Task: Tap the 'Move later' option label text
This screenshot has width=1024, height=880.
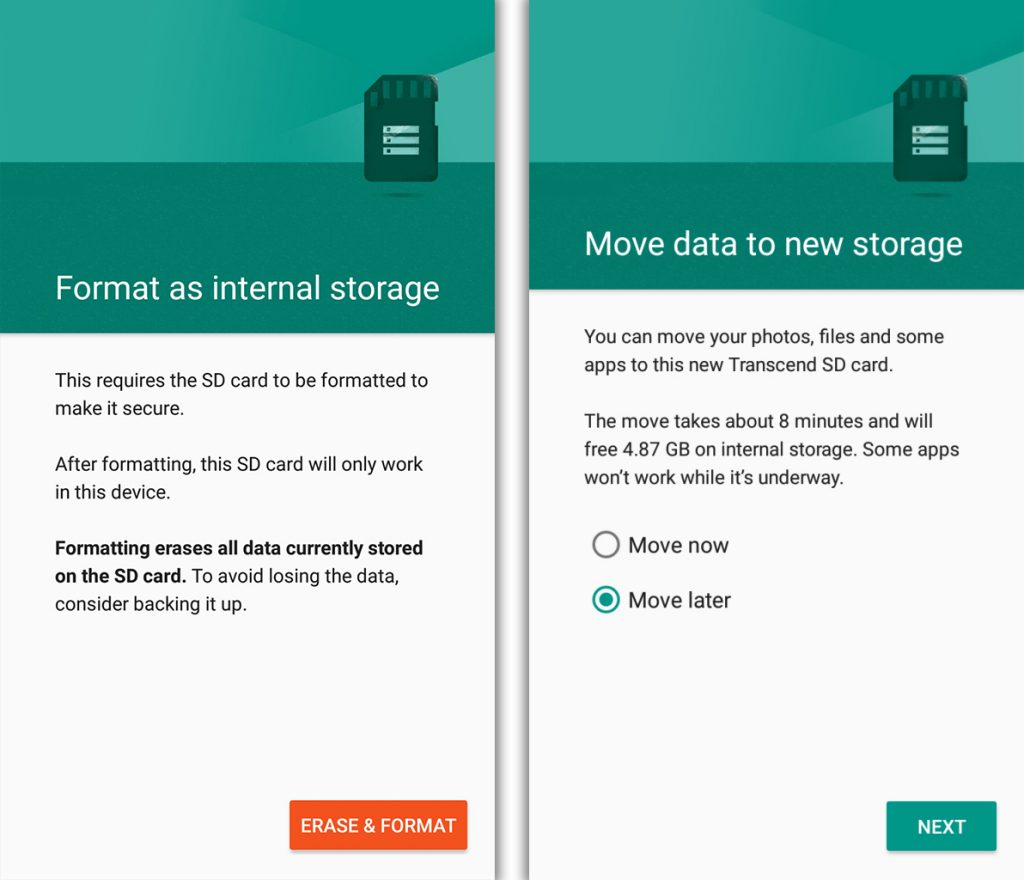Action: pyautogui.click(x=679, y=600)
